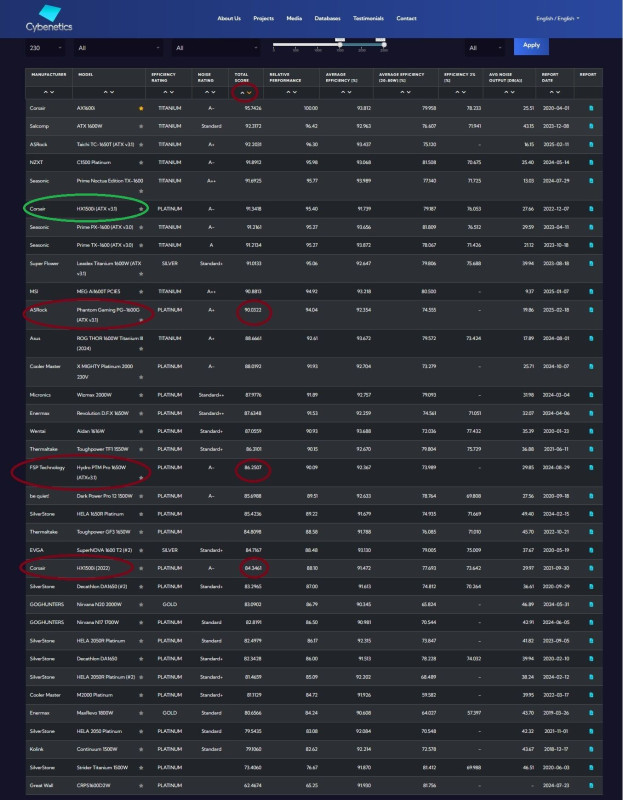
Task: Open report icon for be quiet! Dark Power Pro 12
Action: 591,496
